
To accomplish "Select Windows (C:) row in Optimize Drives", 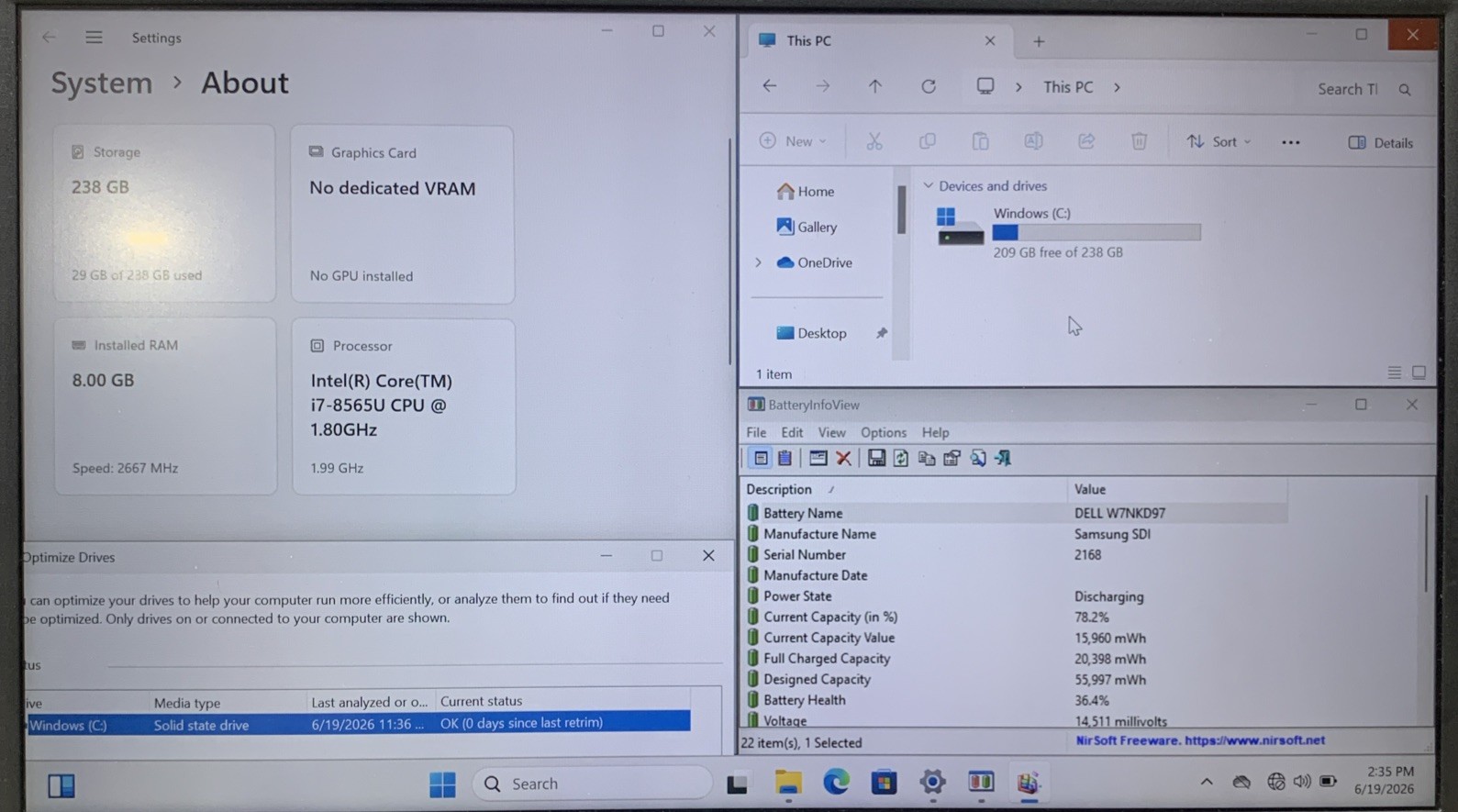I will point(358,724).
